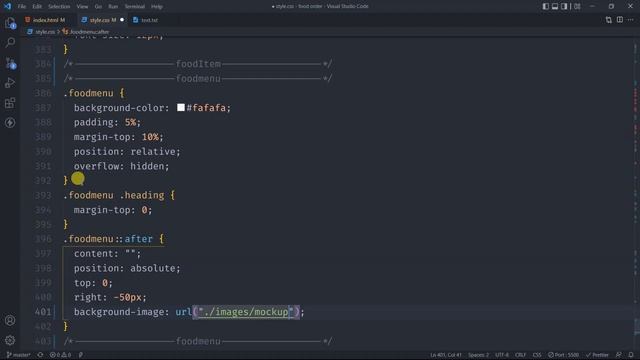The image size is (640, 360).
Task: Click line number 401 in the gutter
Action: pyautogui.click(x=43, y=312)
